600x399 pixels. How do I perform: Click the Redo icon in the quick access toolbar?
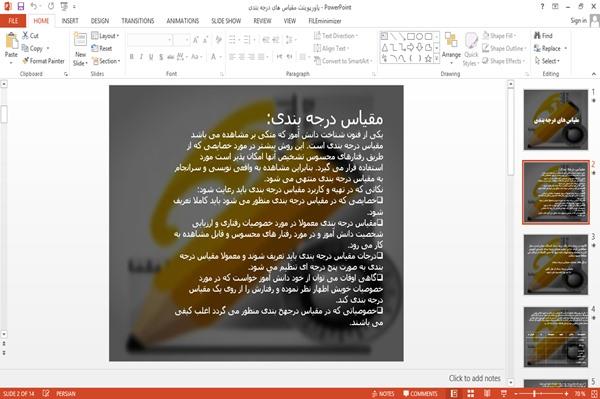click(x=51, y=7)
